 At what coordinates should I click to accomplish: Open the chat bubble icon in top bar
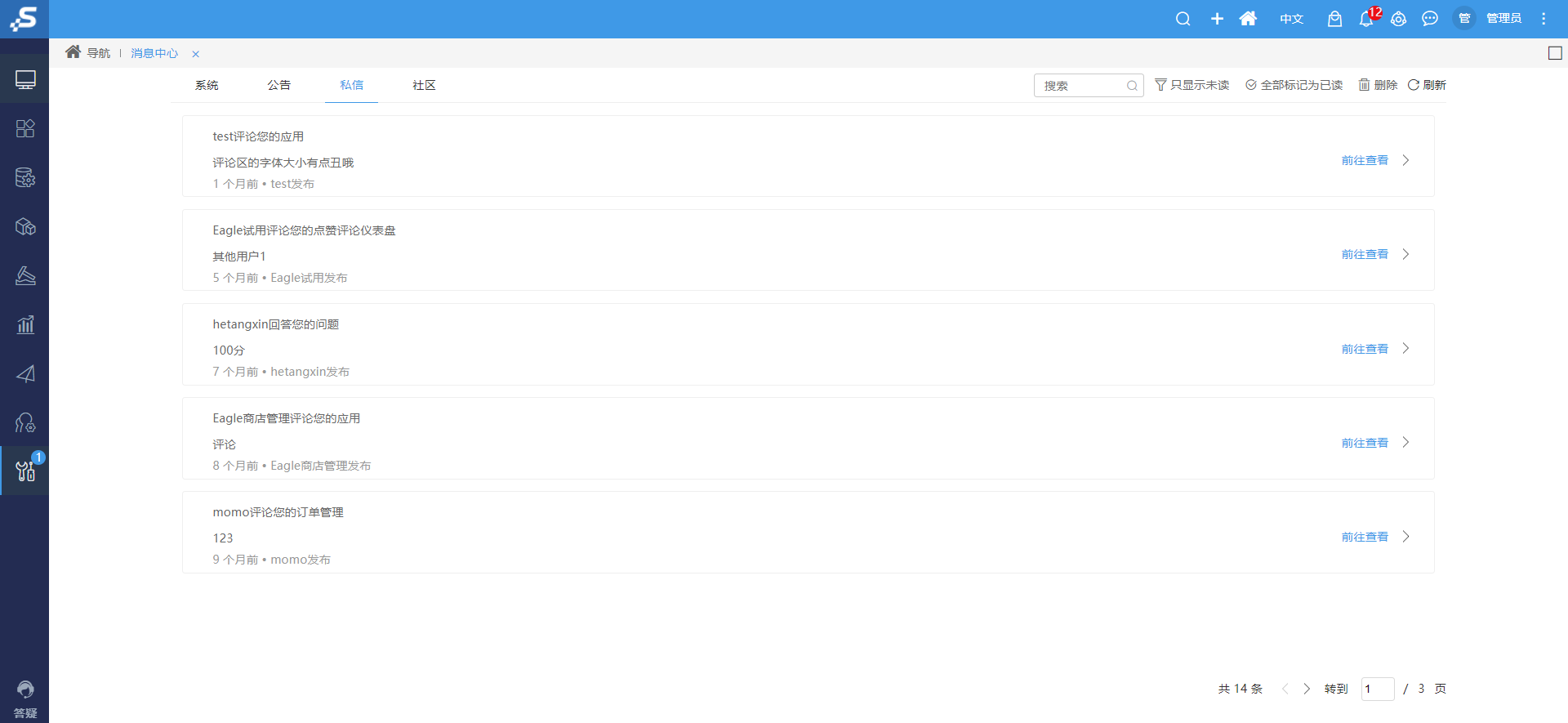coord(1430,19)
